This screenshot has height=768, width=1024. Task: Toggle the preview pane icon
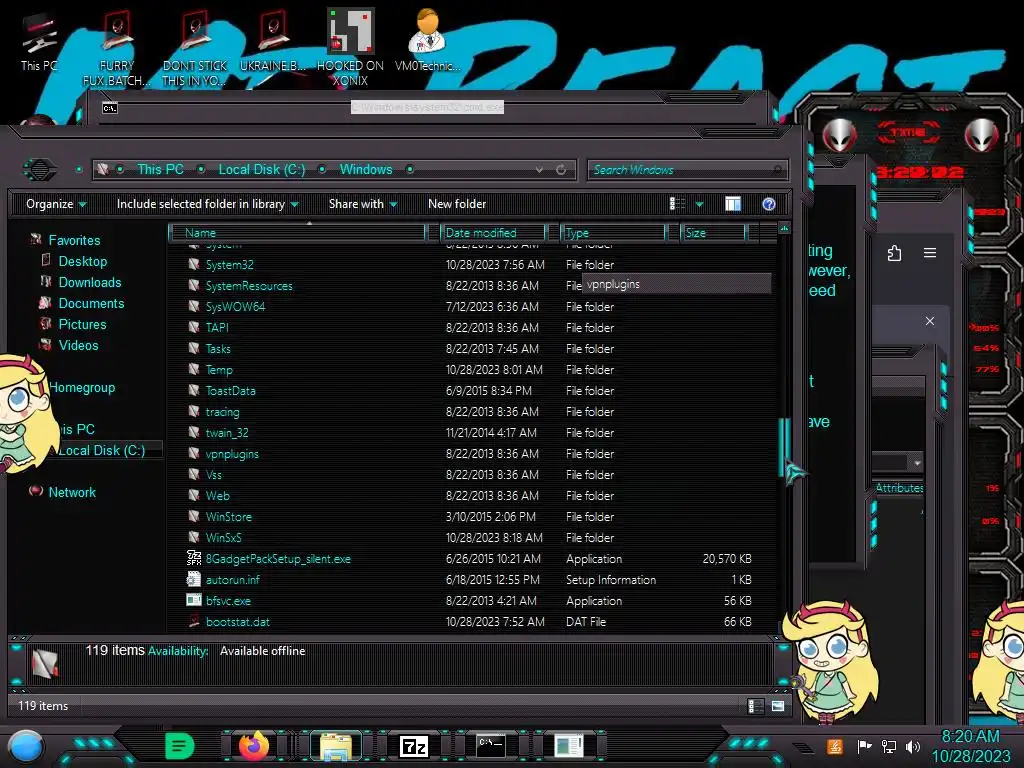(733, 204)
